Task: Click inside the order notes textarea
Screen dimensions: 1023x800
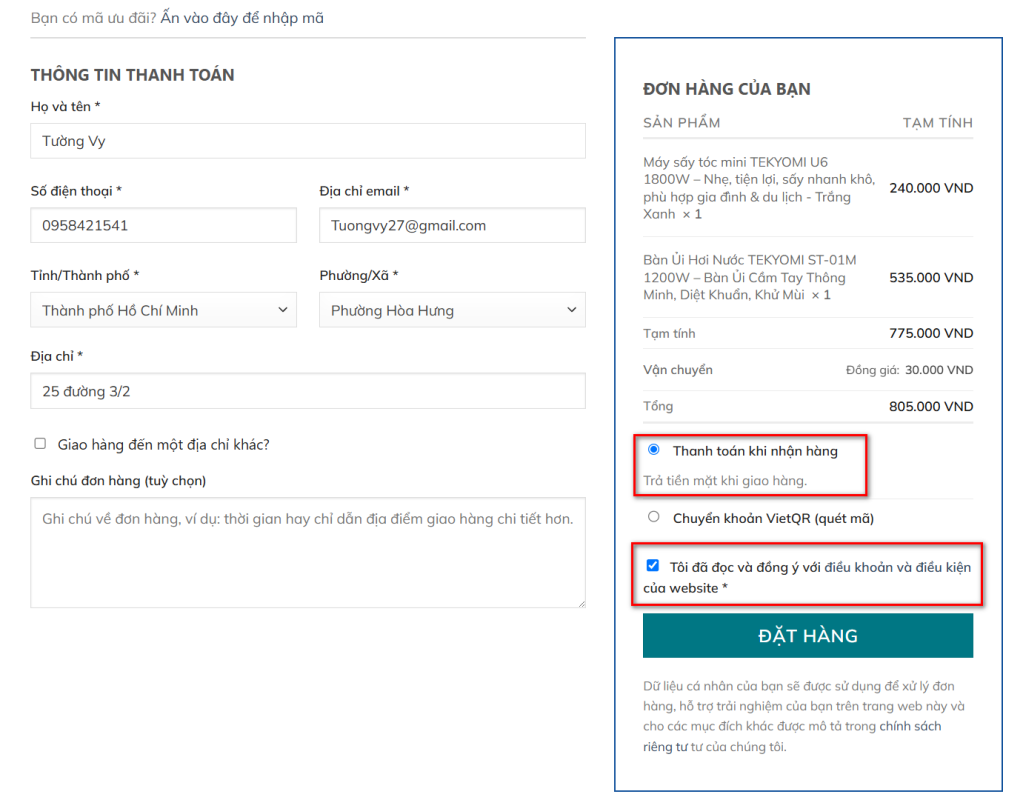Action: tap(308, 552)
